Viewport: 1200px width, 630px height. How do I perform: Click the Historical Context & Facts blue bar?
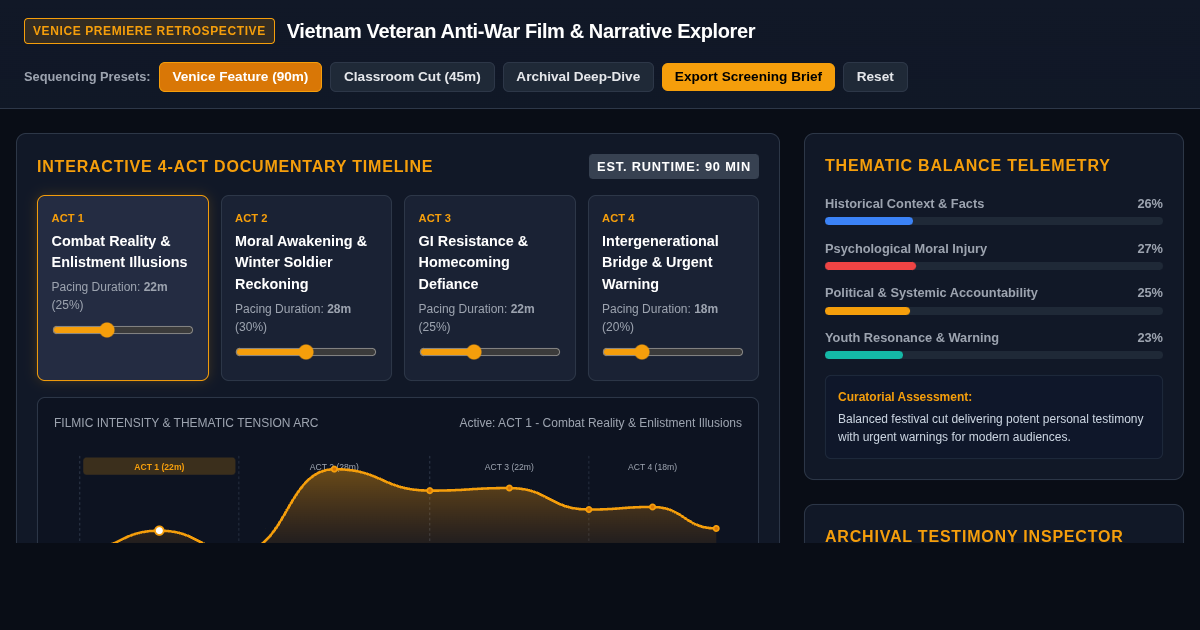[x=869, y=221]
